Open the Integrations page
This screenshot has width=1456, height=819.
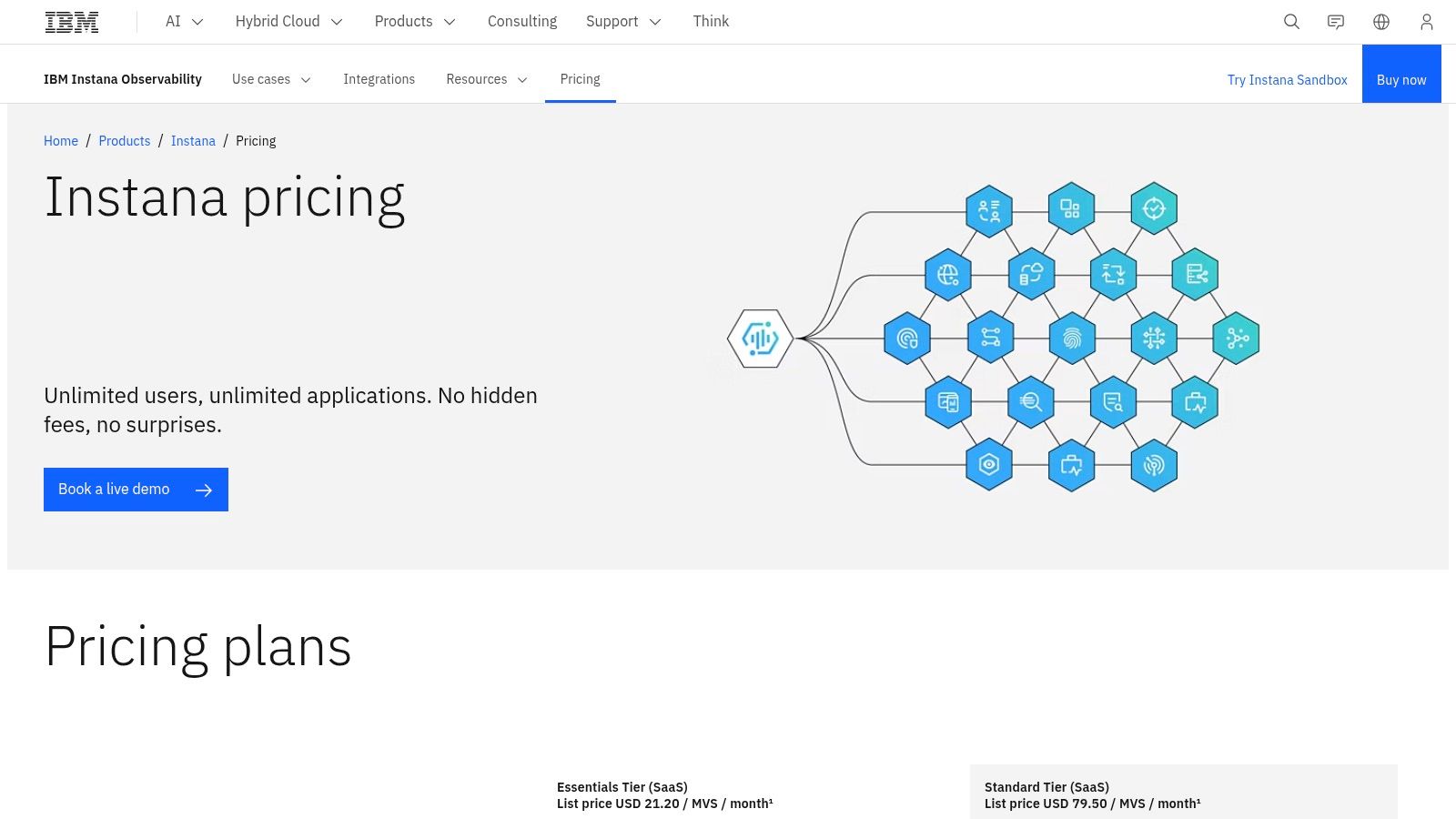pyautogui.click(x=379, y=79)
